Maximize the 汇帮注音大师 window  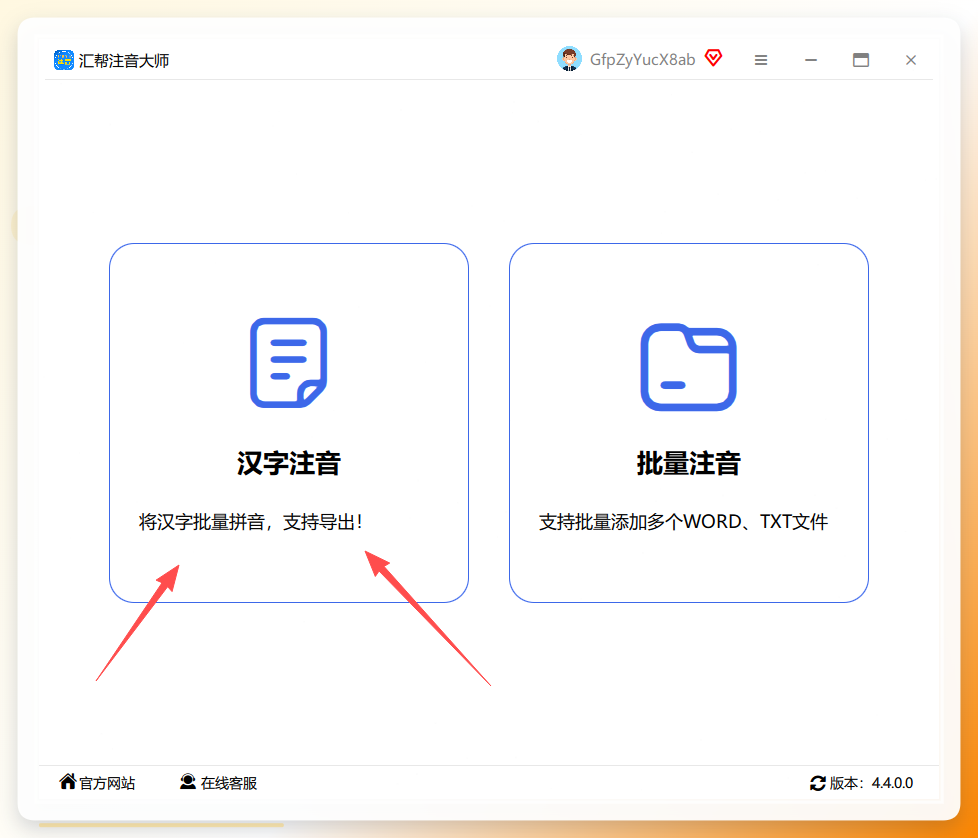[861, 60]
